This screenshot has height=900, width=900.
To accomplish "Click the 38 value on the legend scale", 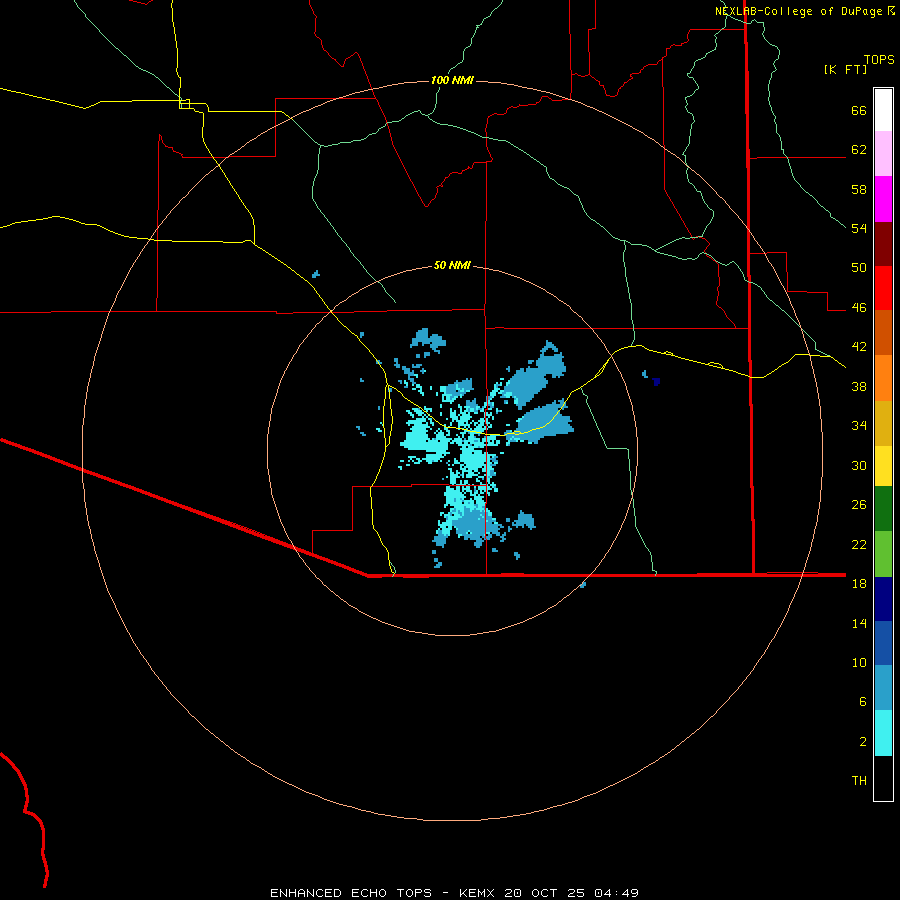I will (x=859, y=386).
